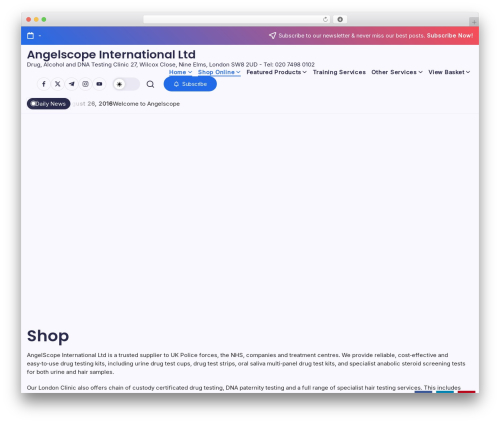Image resolution: width=500 pixels, height=423 pixels.
Task: Visit the Facebook social icon
Action: (x=44, y=84)
